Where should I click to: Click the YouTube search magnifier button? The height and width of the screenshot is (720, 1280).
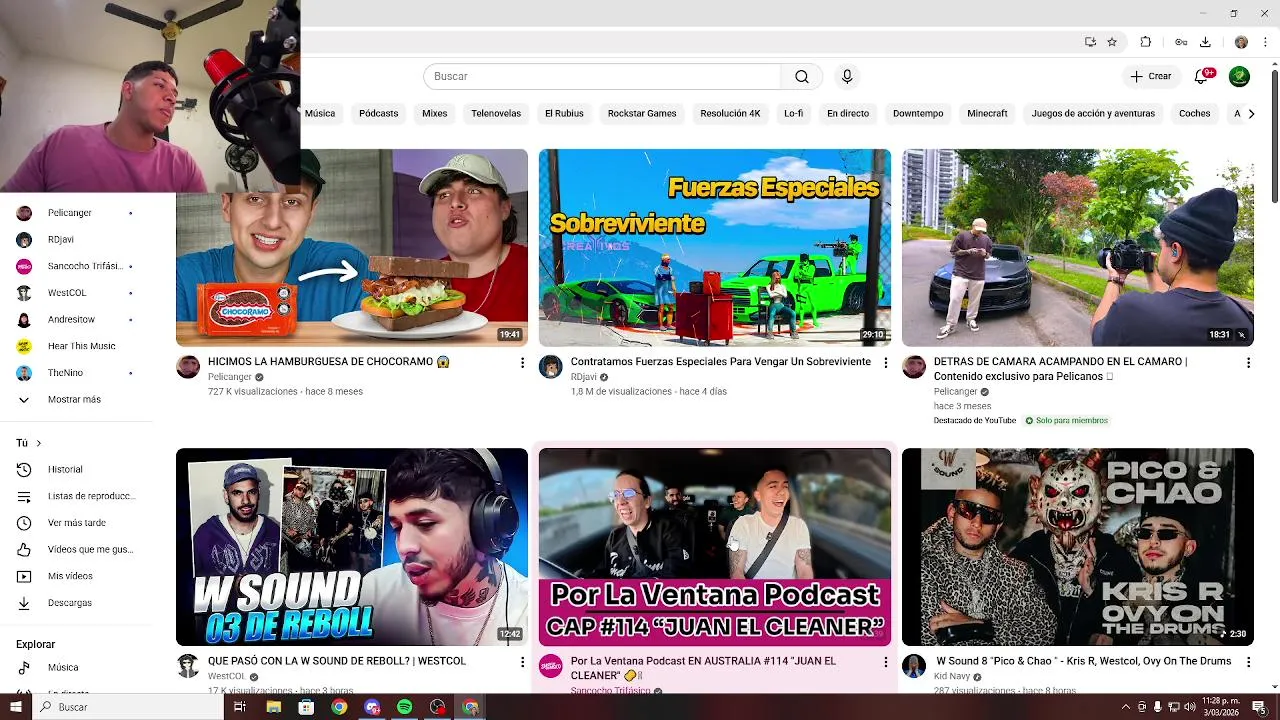click(802, 77)
